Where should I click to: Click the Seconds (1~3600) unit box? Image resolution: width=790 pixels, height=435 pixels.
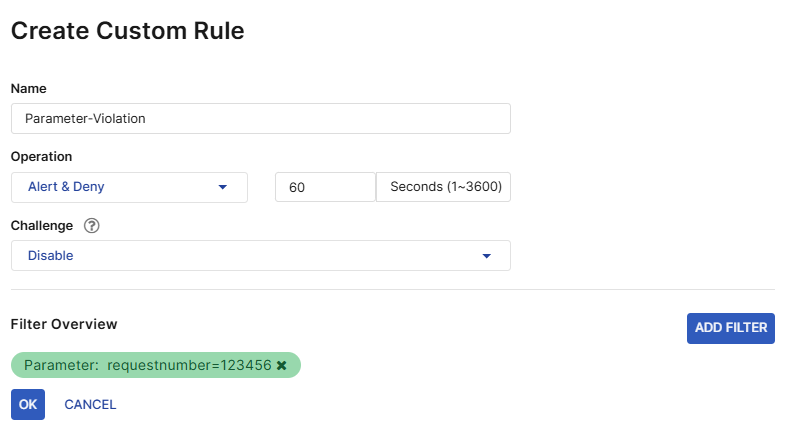(x=443, y=187)
